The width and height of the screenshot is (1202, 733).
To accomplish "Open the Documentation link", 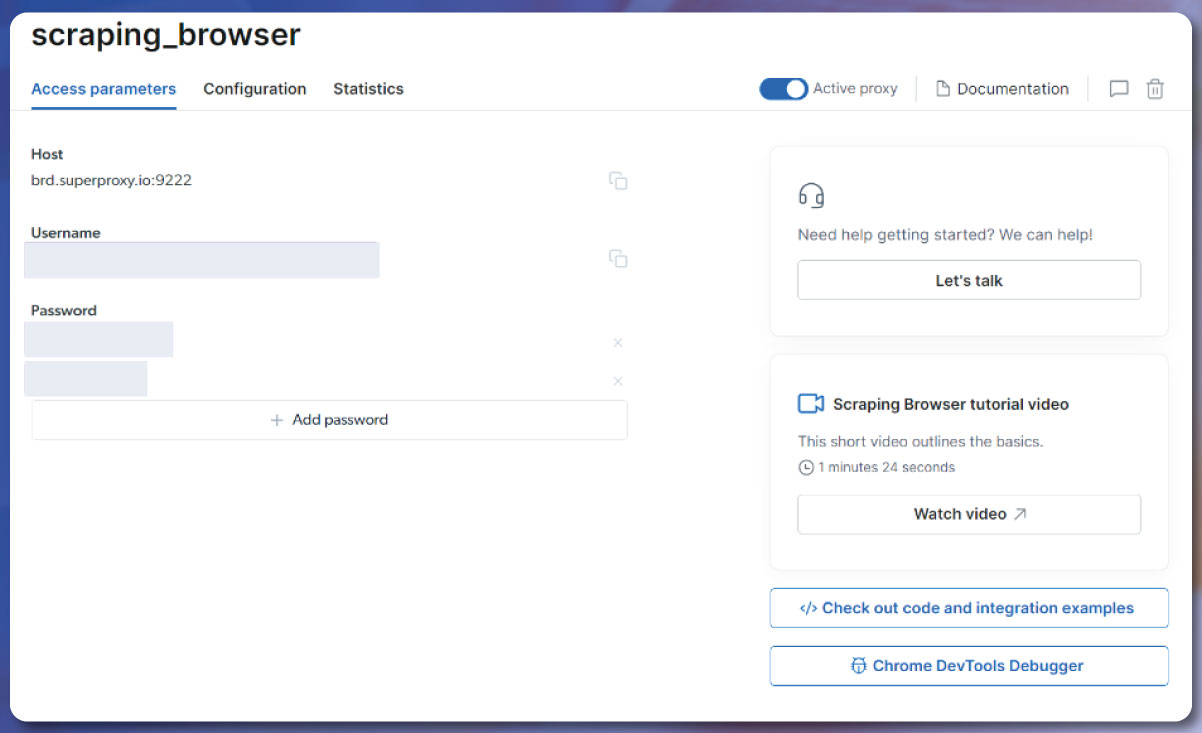I will pyautogui.click(x=1002, y=89).
